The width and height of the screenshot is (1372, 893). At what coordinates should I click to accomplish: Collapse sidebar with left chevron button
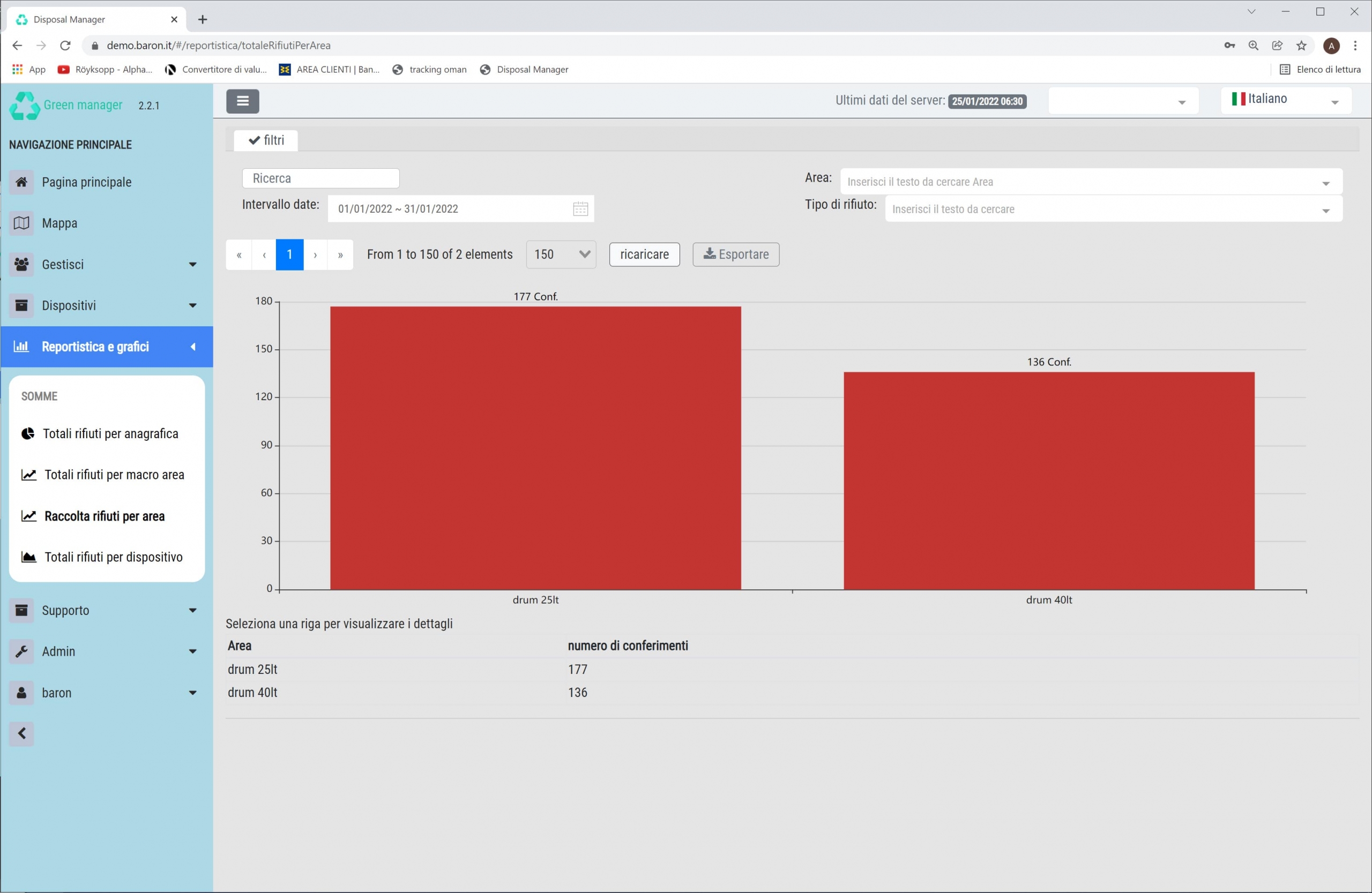[21, 734]
